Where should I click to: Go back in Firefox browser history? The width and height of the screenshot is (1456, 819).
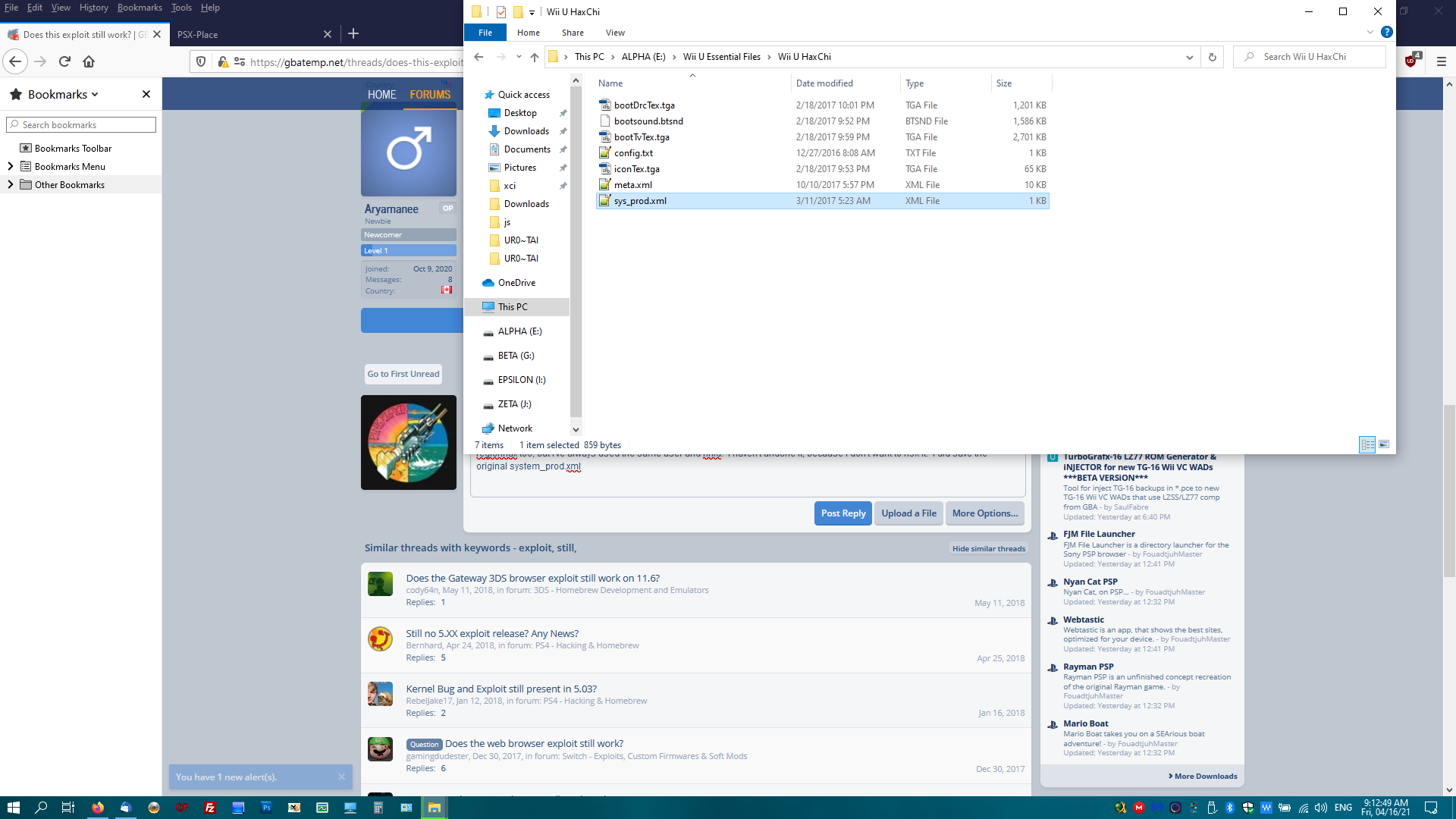(x=15, y=61)
